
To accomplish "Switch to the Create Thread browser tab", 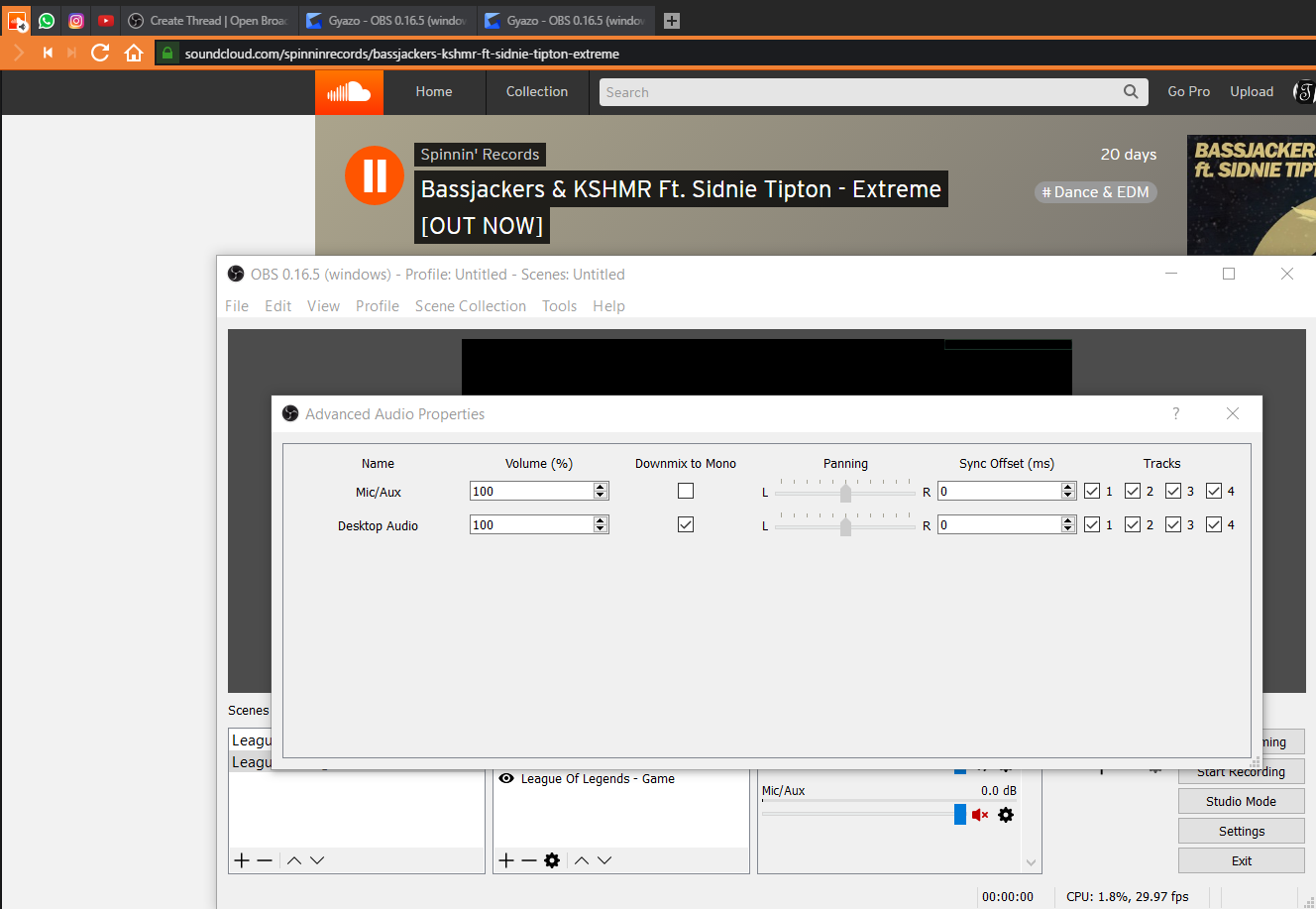I will (209, 20).
